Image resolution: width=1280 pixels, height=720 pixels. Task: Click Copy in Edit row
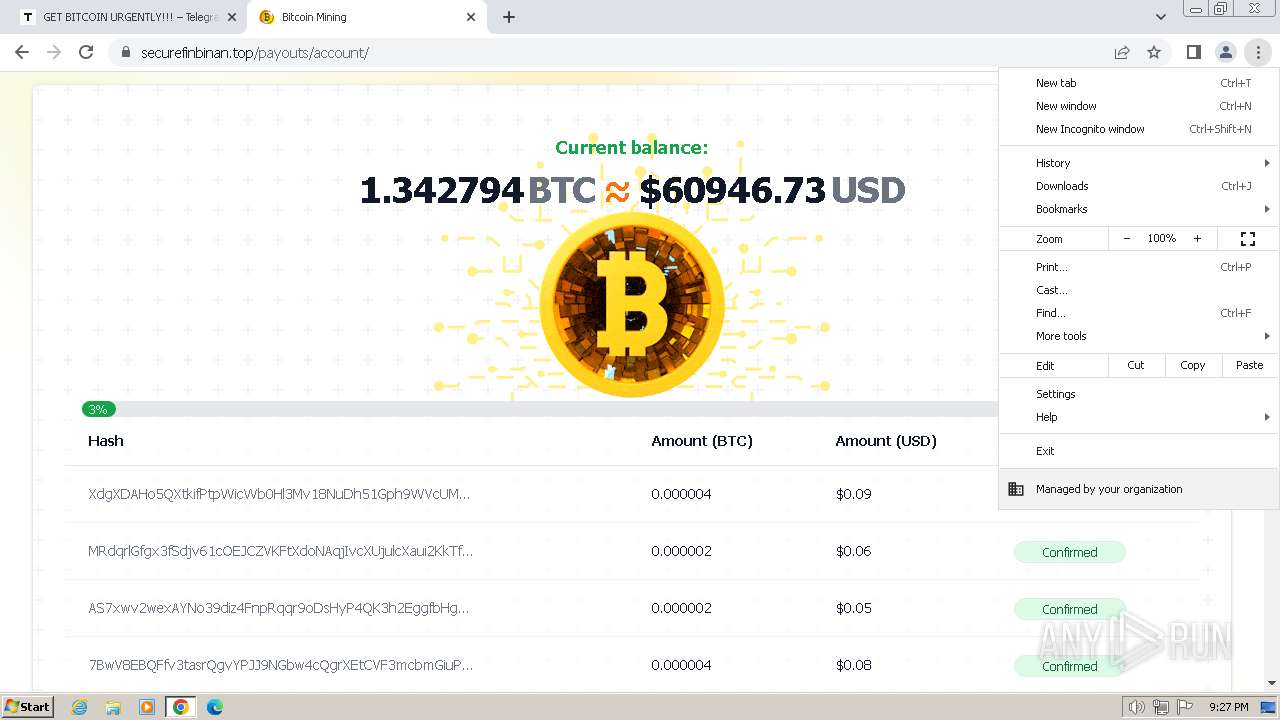coord(1193,365)
